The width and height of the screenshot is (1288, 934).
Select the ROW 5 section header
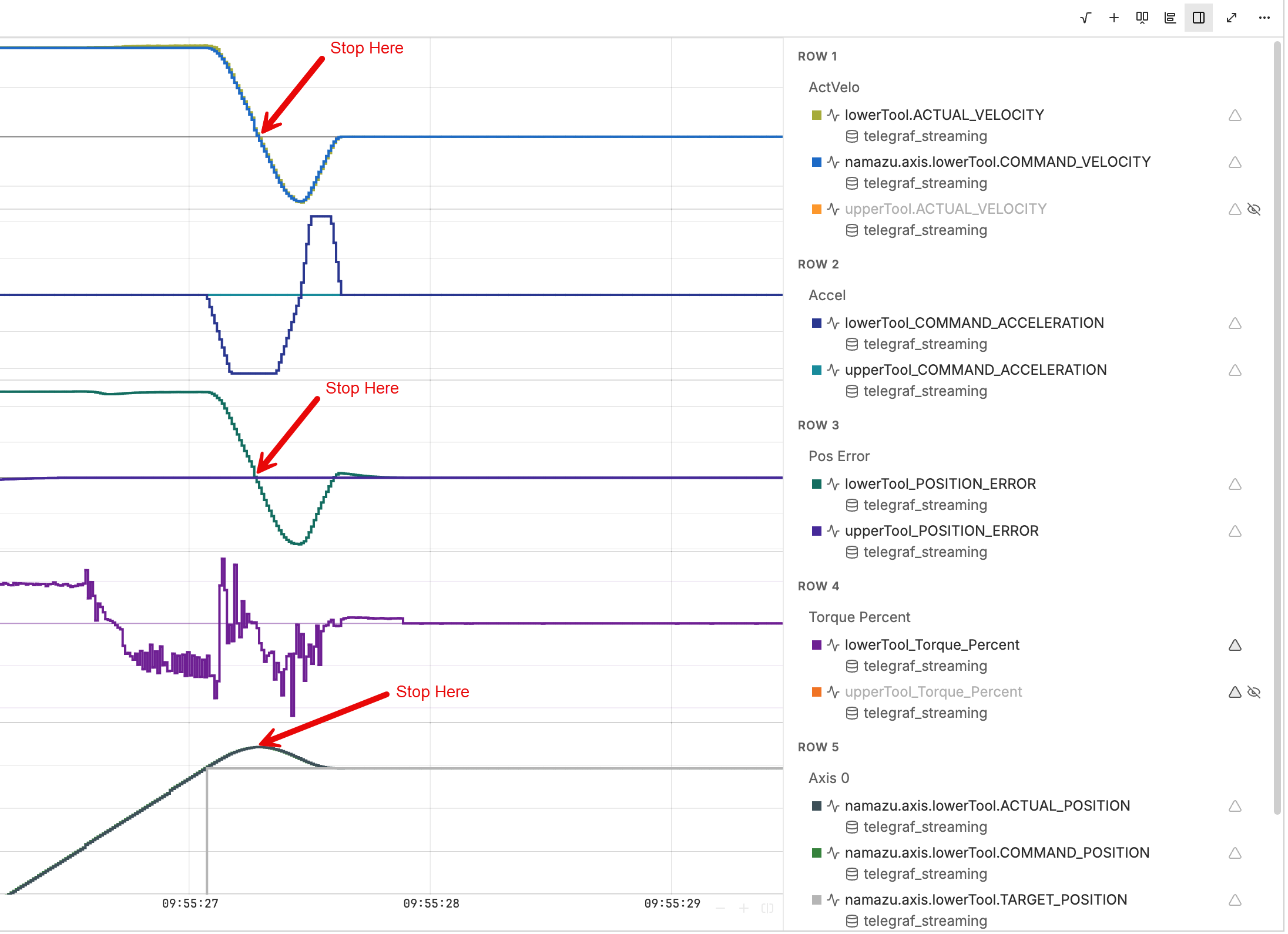tap(818, 747)
